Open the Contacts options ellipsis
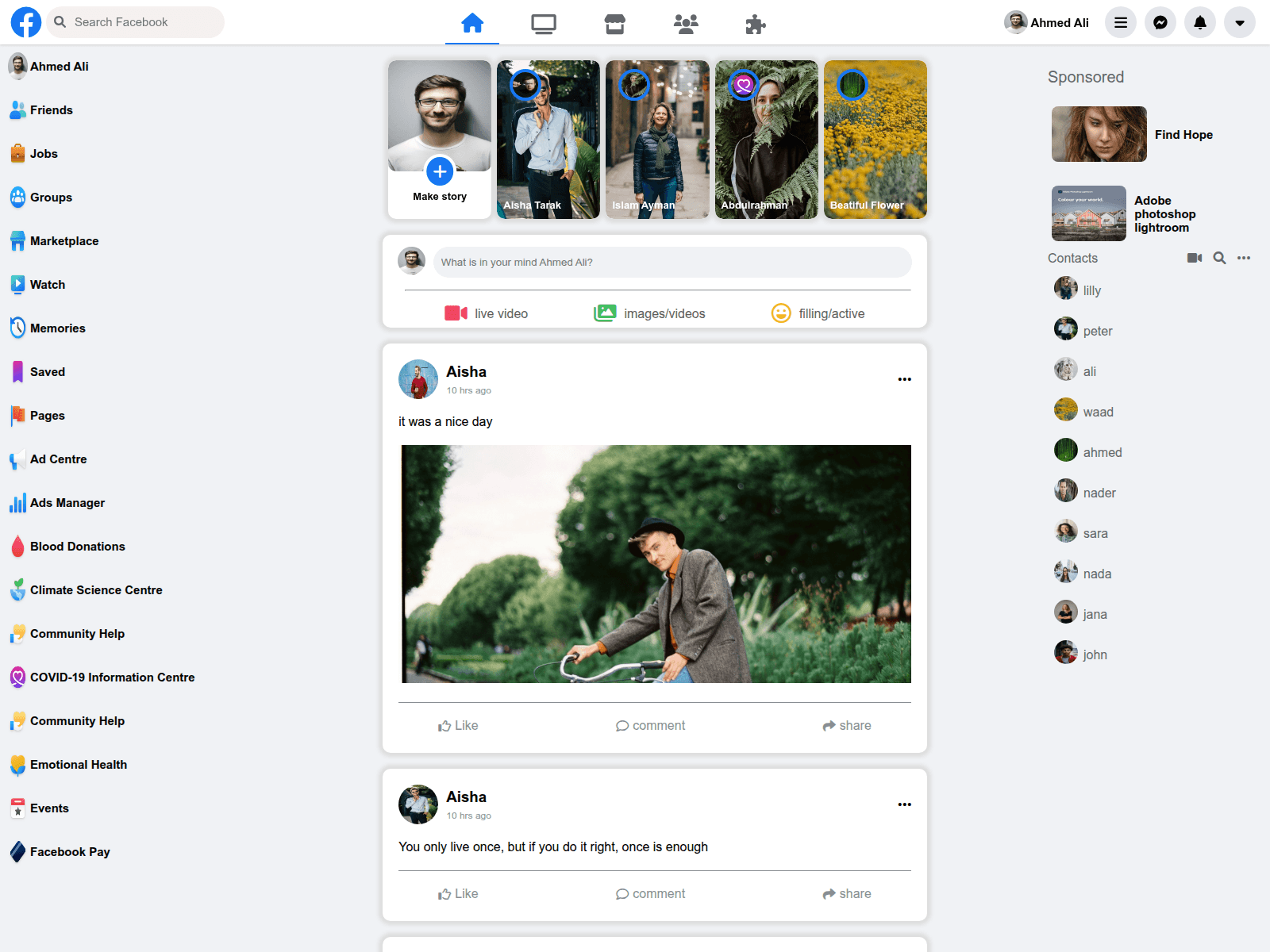 1243,258
